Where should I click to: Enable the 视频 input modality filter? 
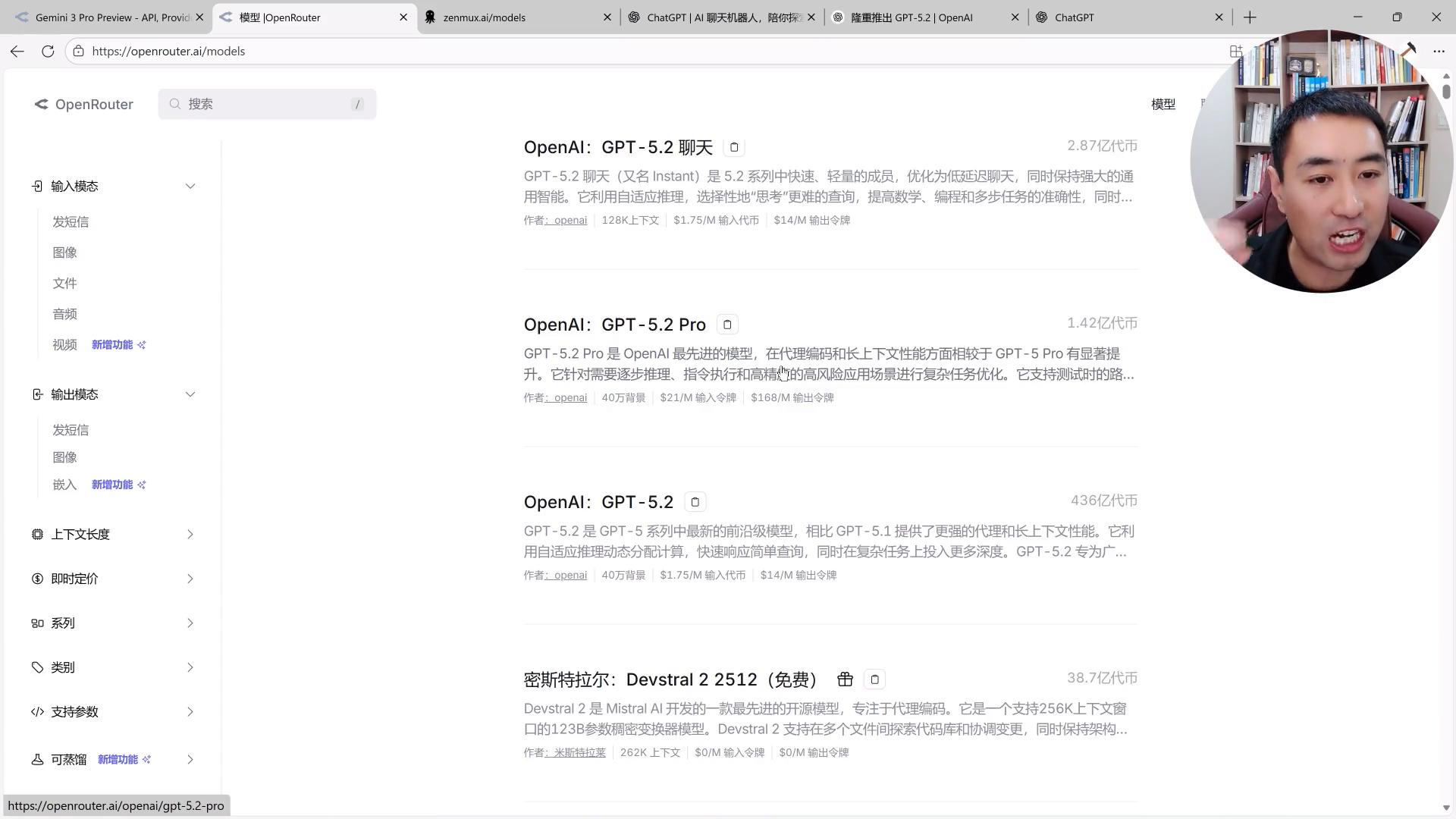click(64, 344)
